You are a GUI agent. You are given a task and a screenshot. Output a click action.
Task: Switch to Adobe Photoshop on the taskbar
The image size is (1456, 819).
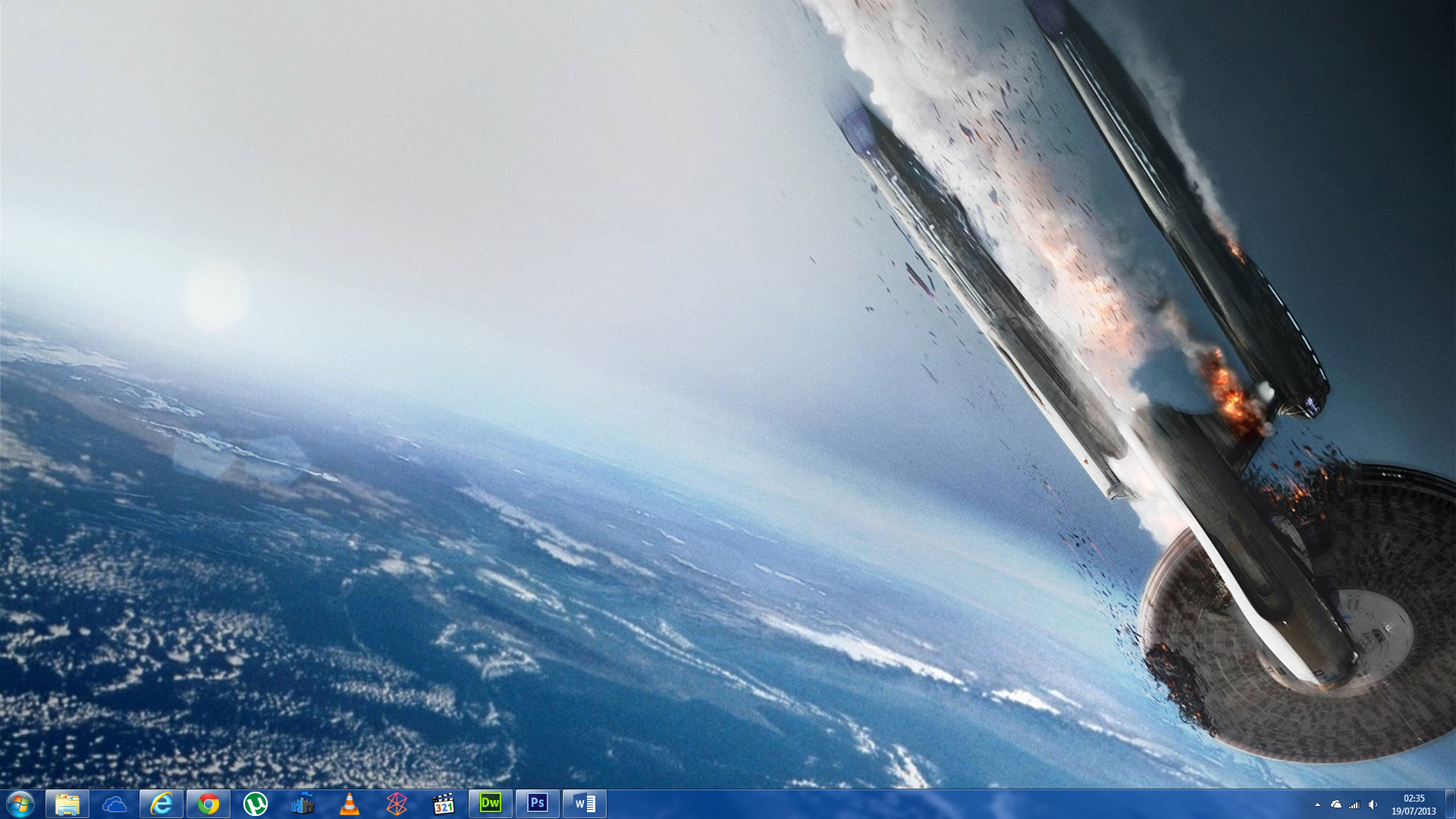(538, 803)
